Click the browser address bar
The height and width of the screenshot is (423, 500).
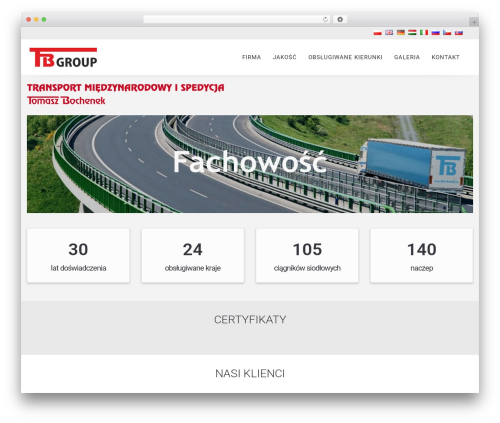click(x=237, y=19)
